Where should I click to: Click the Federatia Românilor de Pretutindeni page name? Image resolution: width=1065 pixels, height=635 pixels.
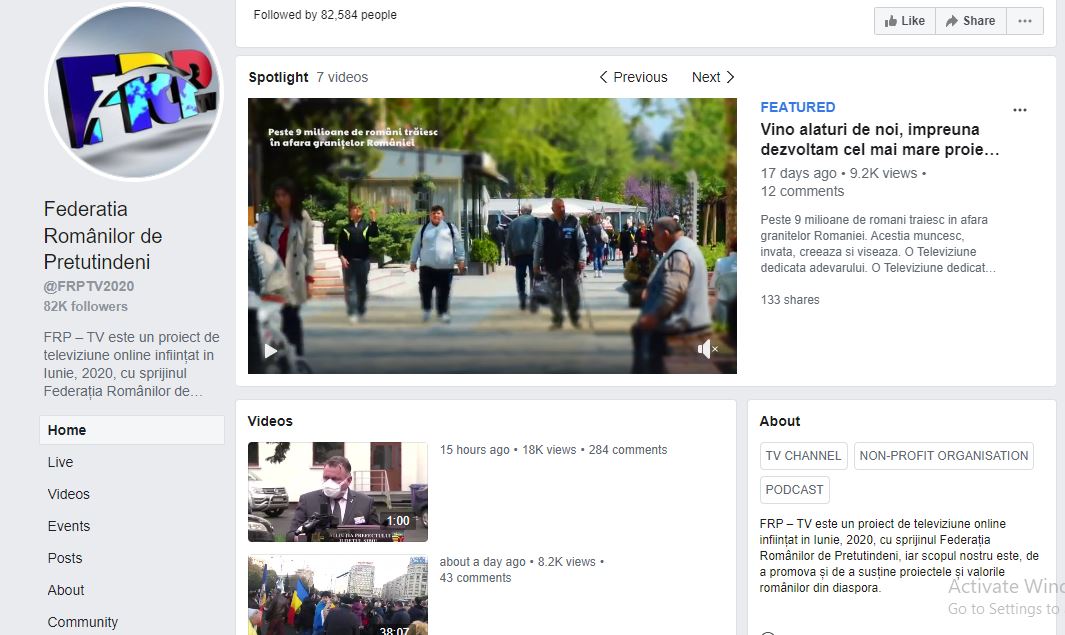coord(103,236)
